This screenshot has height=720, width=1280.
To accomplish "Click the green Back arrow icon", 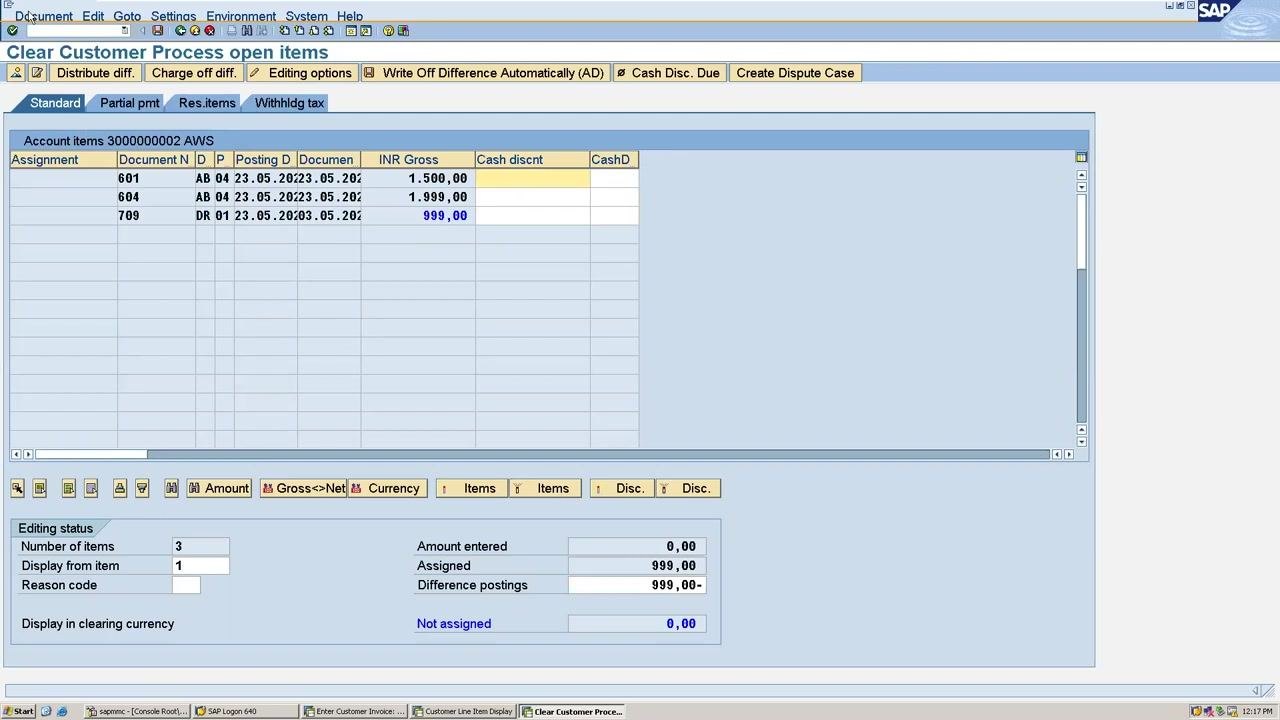I will pyautogui.click(x=180, y=31).
